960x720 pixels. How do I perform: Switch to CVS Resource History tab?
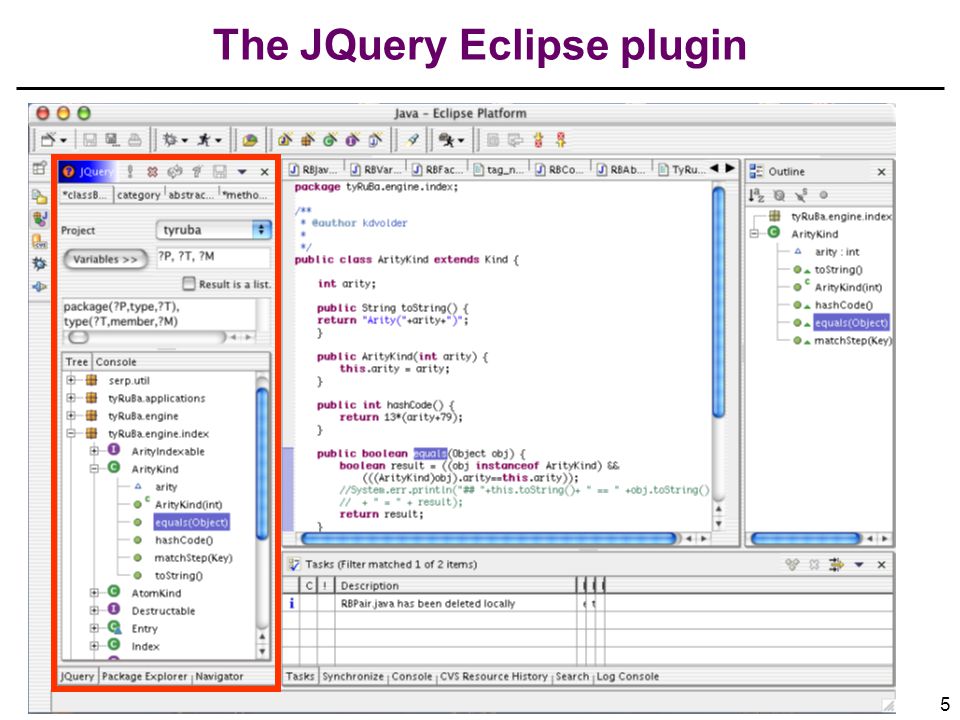click(493, 676)
